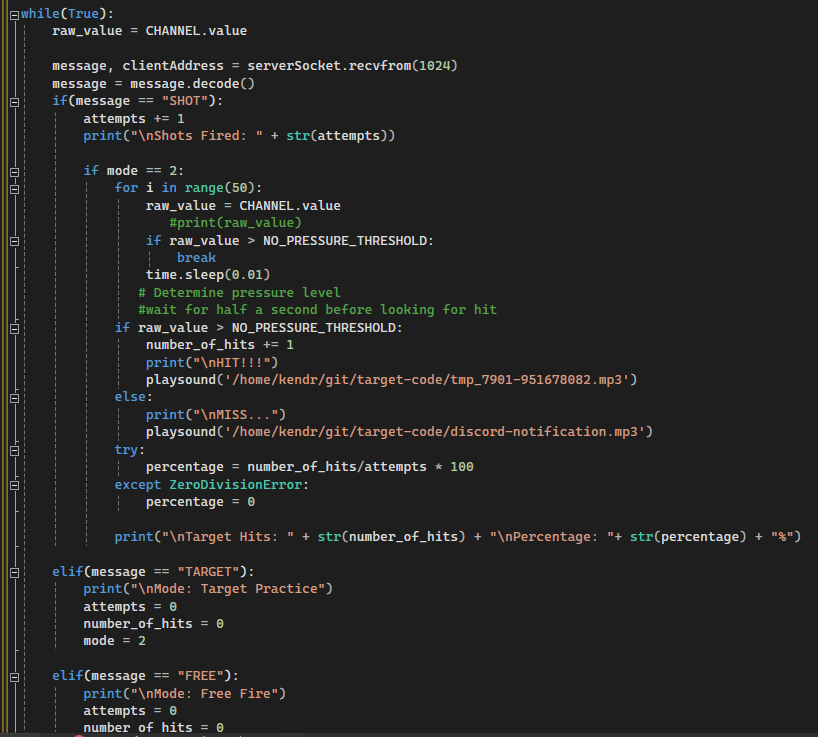818x737 pixels.
Task: Collapse the inner raw_value threshold check containing break
Action: (x=15, y=241)
